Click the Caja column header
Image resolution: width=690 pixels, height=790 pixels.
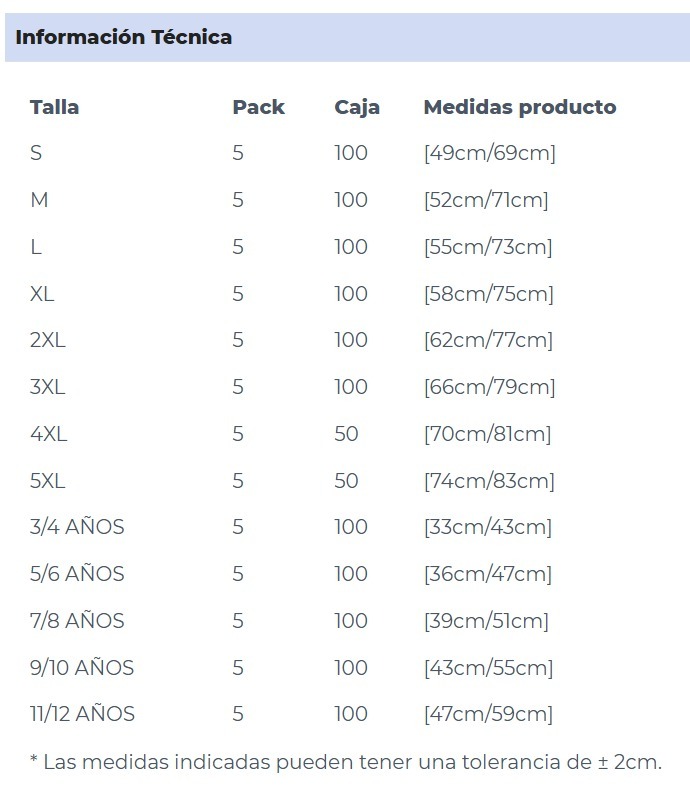tap(357, 107)
